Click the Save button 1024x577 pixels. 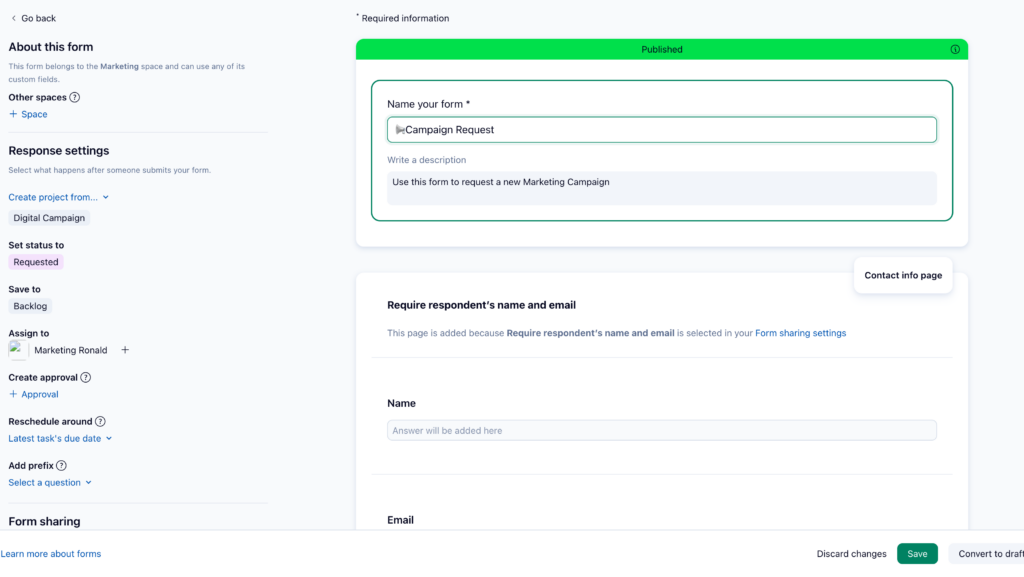(917, 554)
